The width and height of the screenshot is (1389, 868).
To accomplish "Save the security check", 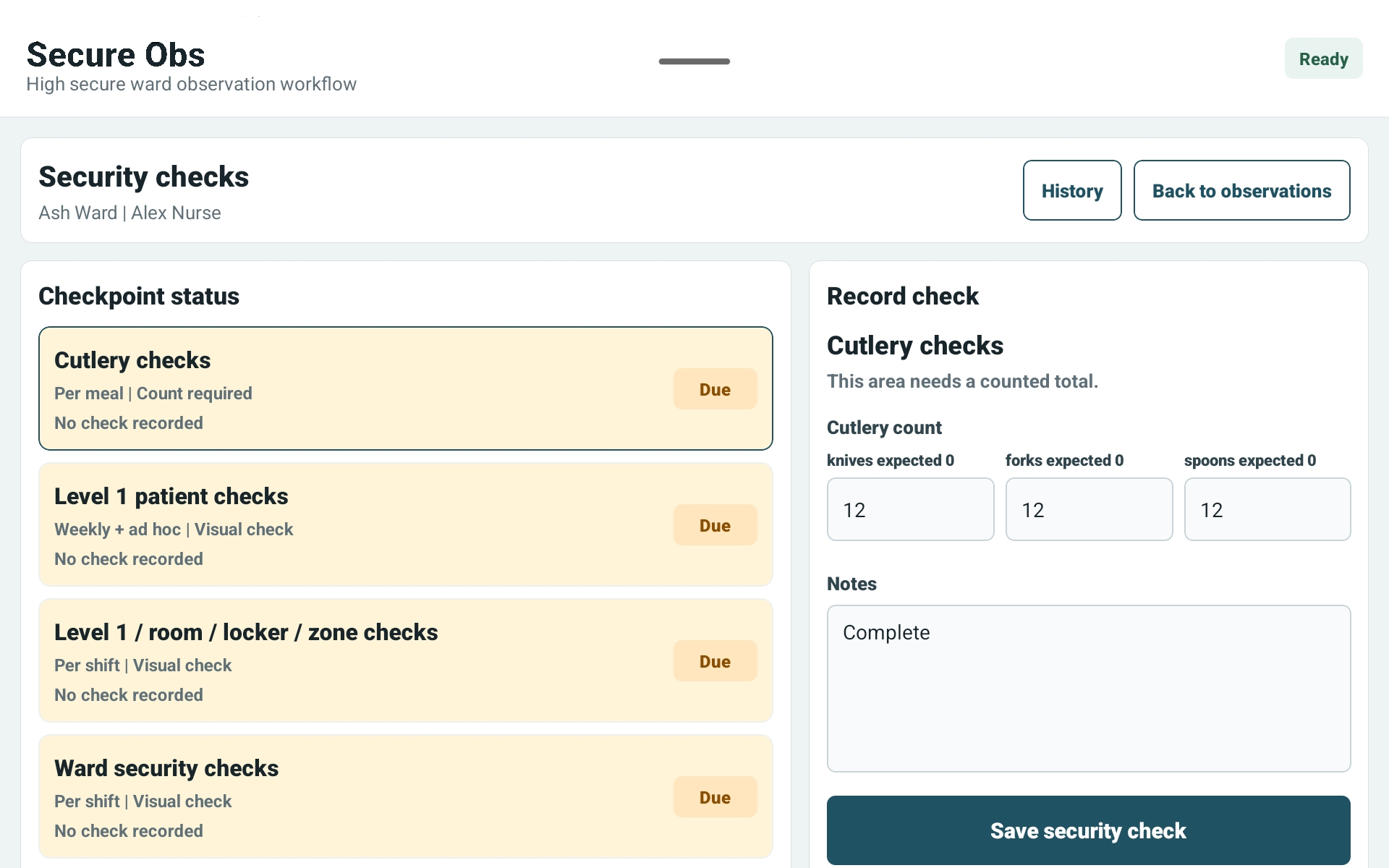I will pyautogui.click(x=1088, y=830).
